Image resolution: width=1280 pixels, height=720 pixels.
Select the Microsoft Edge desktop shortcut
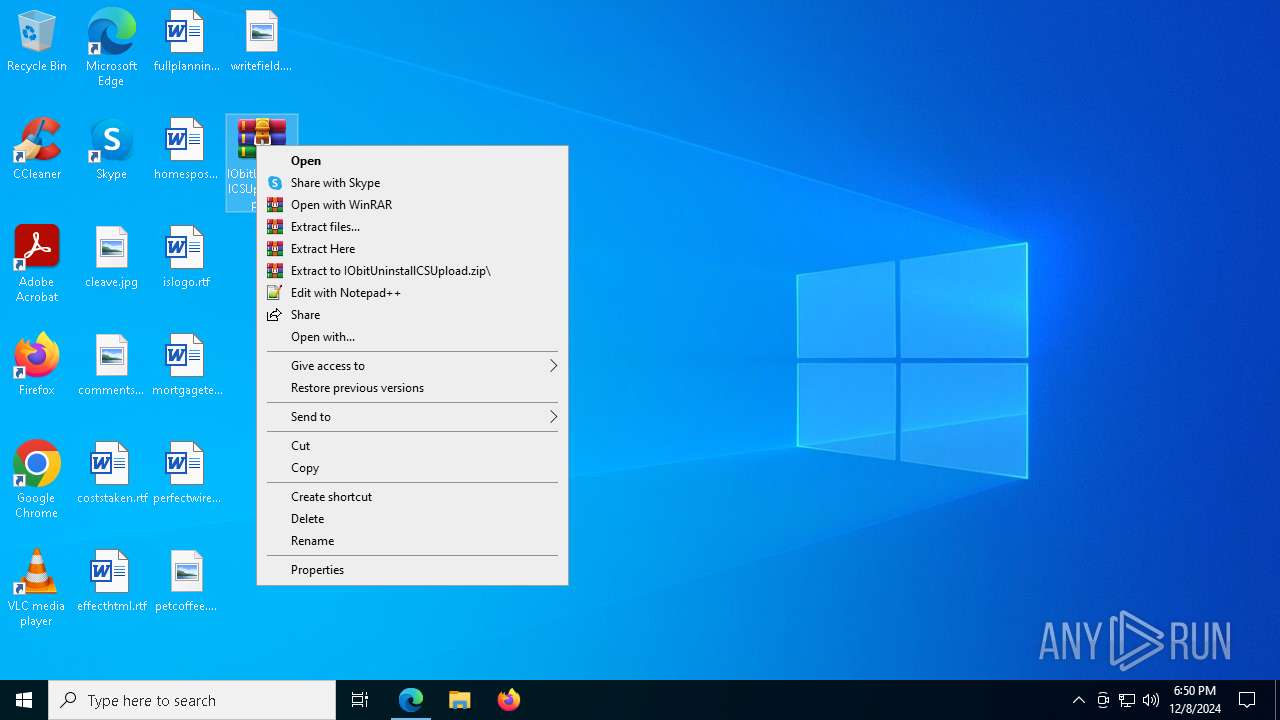coord(111,47)
